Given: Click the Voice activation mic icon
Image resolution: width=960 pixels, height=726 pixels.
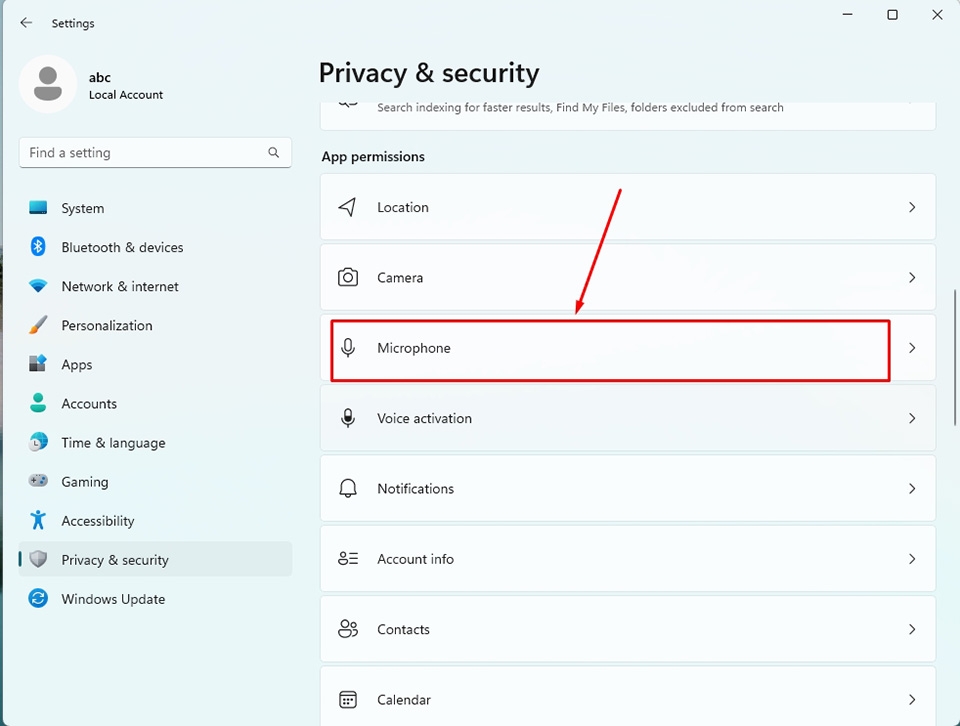Looking at the screenshot, I should (x=348, y=418).
